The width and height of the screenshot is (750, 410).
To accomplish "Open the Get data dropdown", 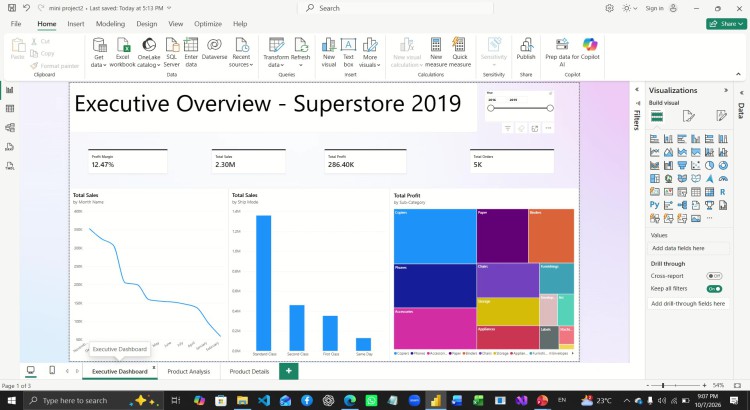I will (99, 53).
